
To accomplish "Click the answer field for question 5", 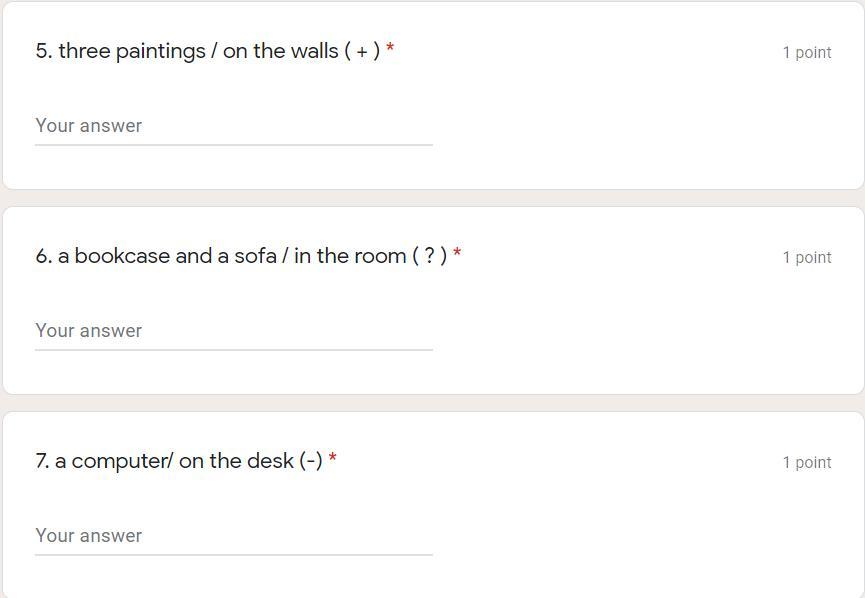I will coord(233,126).
